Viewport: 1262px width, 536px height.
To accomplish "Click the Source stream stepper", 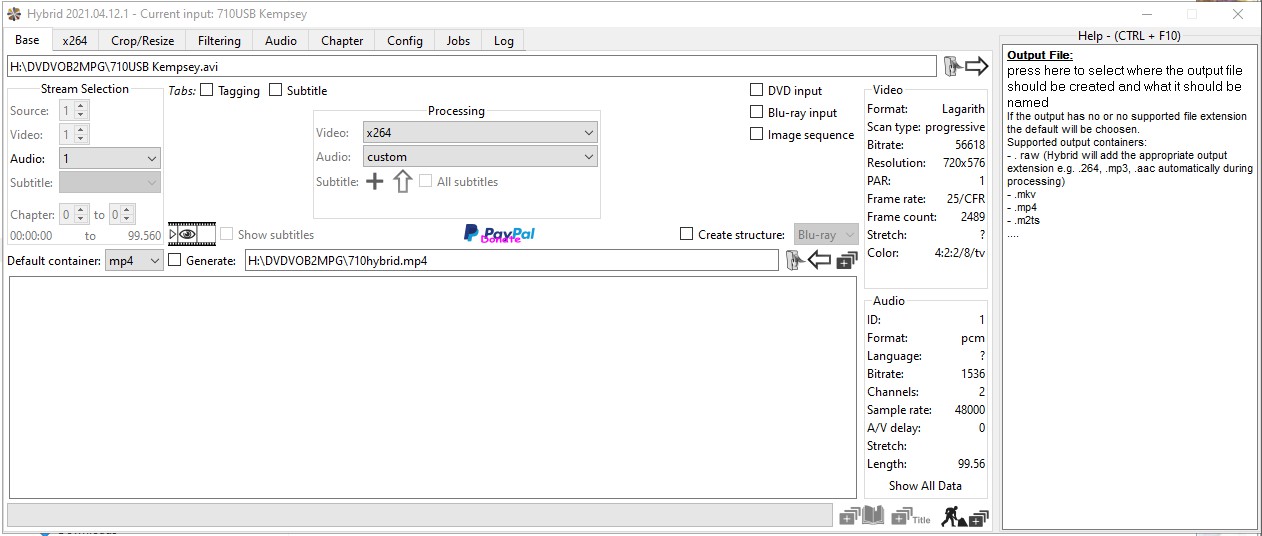I will pos(74,110).
